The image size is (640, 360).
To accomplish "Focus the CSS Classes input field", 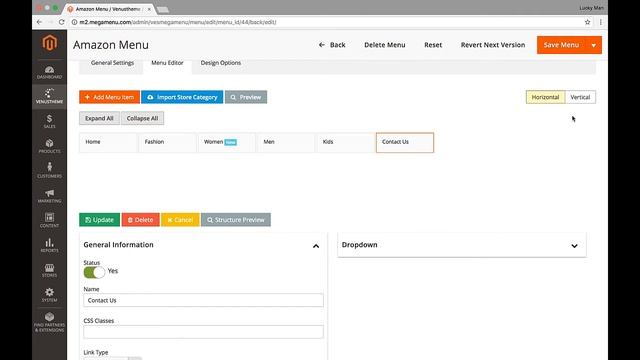I will coord(204,332).
